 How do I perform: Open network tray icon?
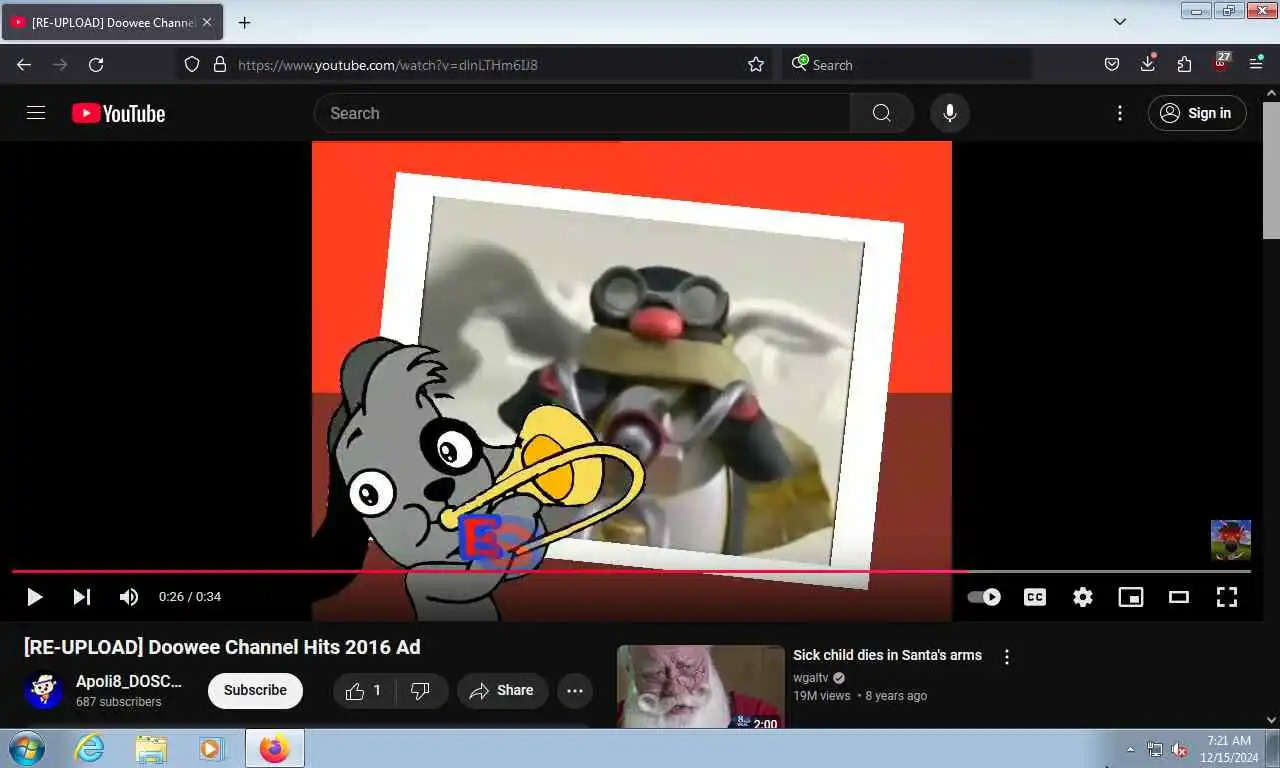[1155, 749]
